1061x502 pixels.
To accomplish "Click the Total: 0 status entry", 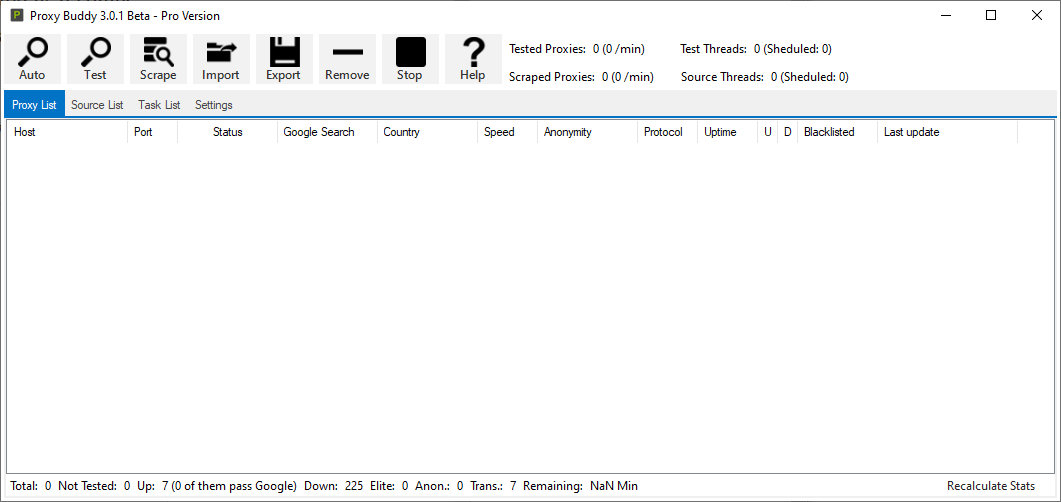I will click(30, 486).
